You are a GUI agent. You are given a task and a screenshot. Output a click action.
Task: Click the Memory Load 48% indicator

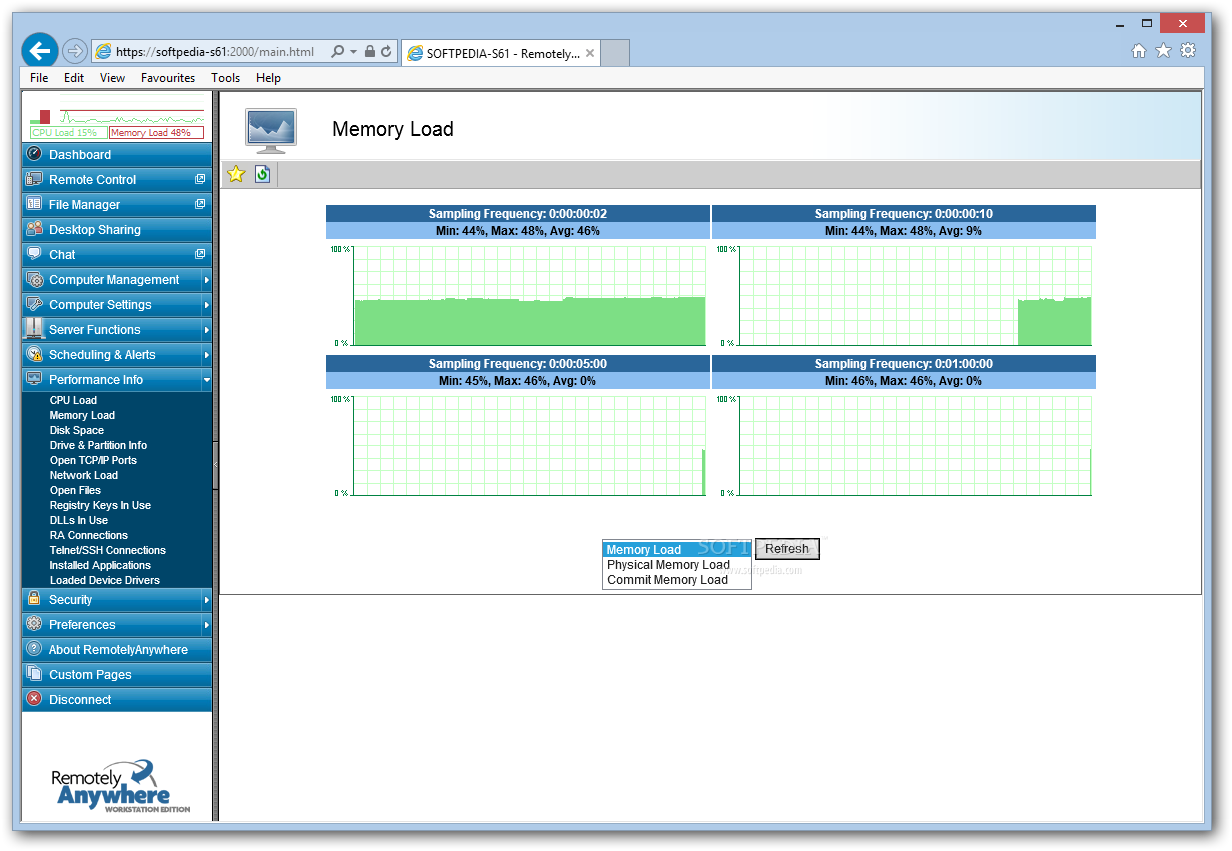(x=156, y=132)
